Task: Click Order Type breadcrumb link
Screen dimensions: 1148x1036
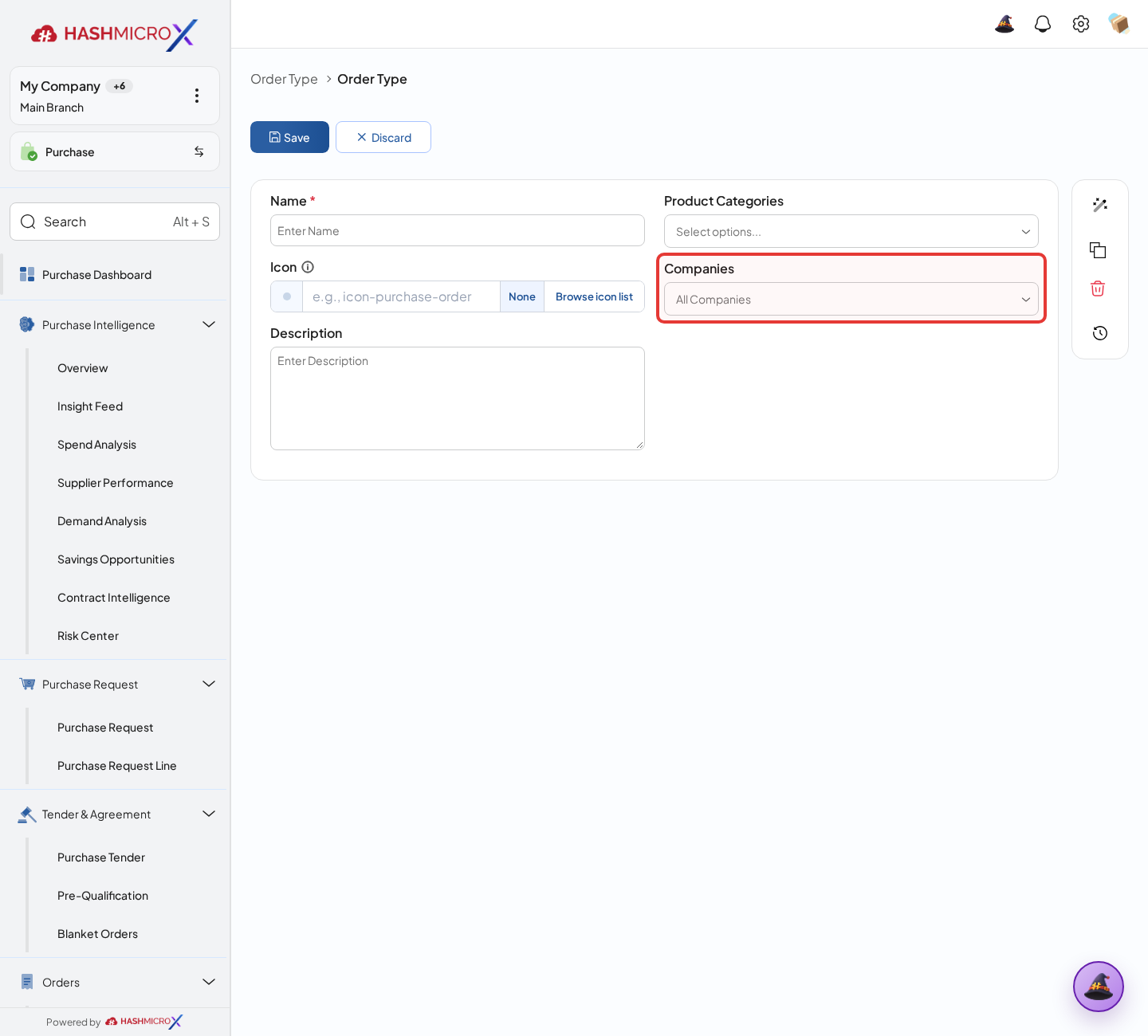Action: pyautogui.click(x=284, y=79)
